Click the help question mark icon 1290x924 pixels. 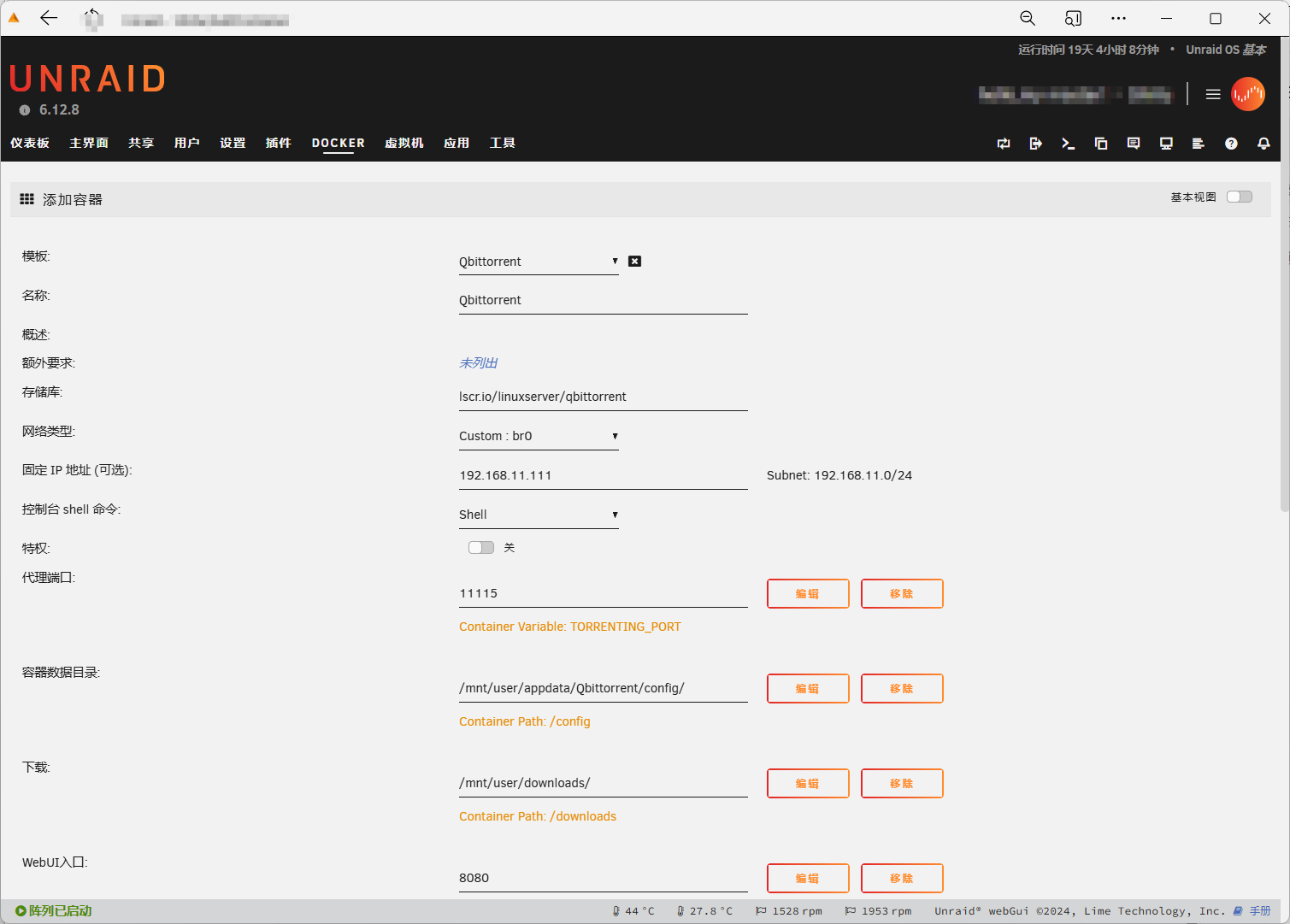point(1231,144)
